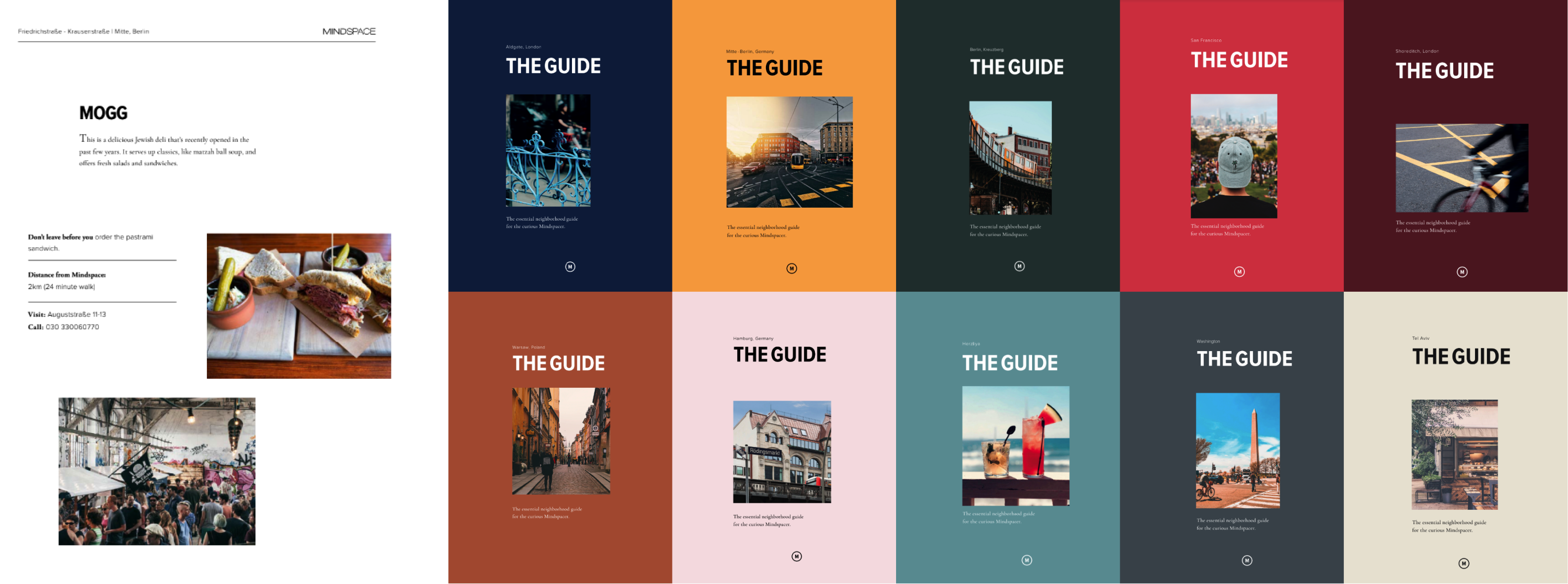Open the crowded market hall photo
This screenshot has height=584, width=1568.
(157, 471)
